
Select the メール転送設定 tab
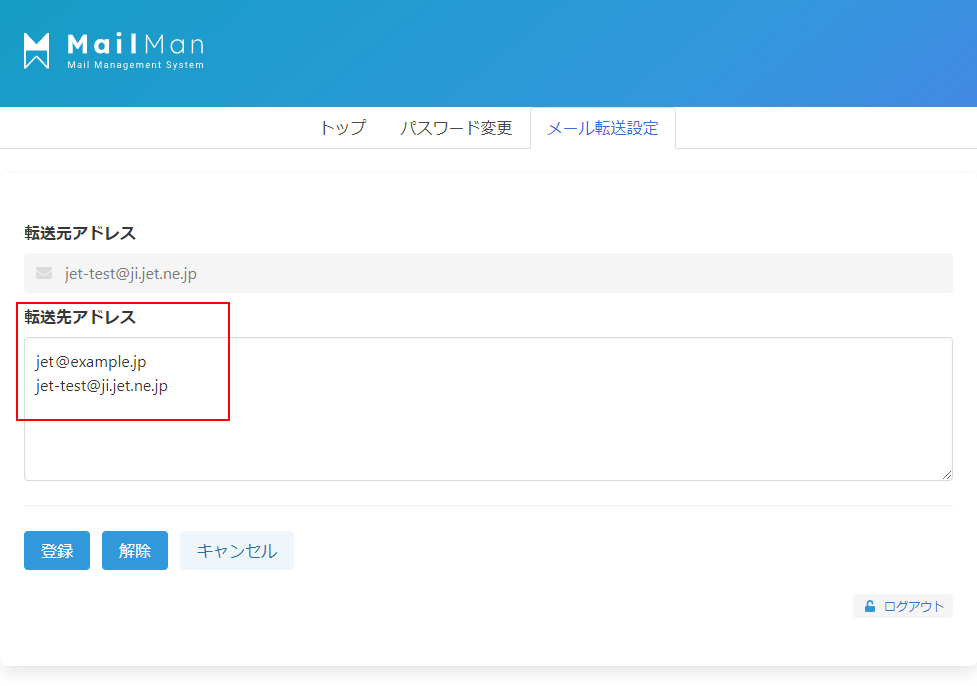point(602,128)
